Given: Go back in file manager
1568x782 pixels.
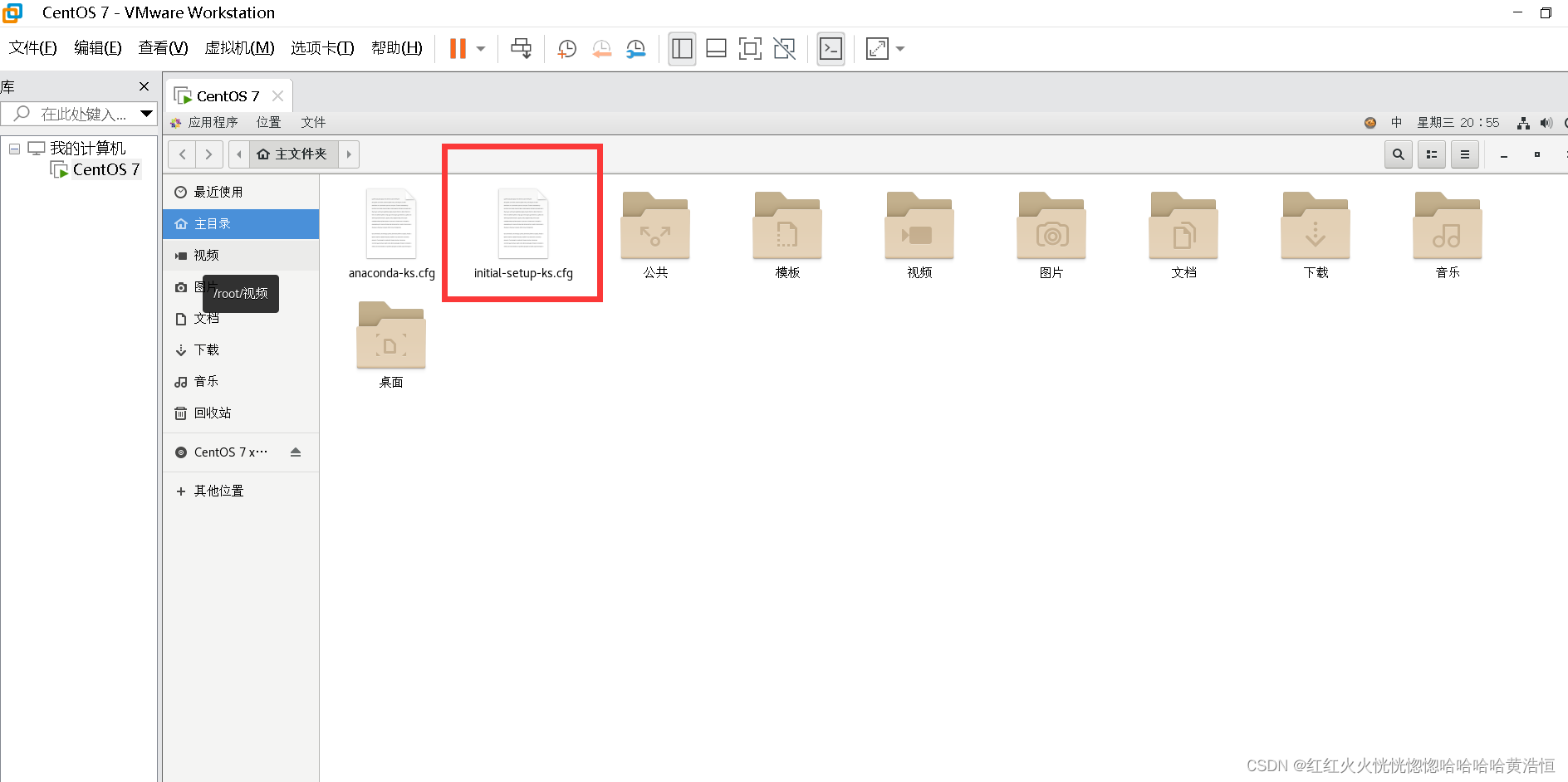Looking at the screenshot, I should pos(182,154).
